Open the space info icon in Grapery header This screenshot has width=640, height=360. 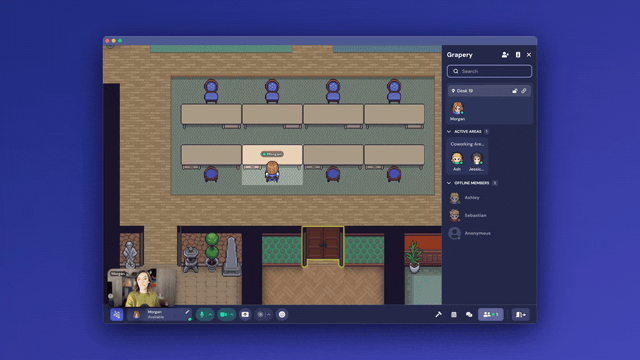[518, 55]
